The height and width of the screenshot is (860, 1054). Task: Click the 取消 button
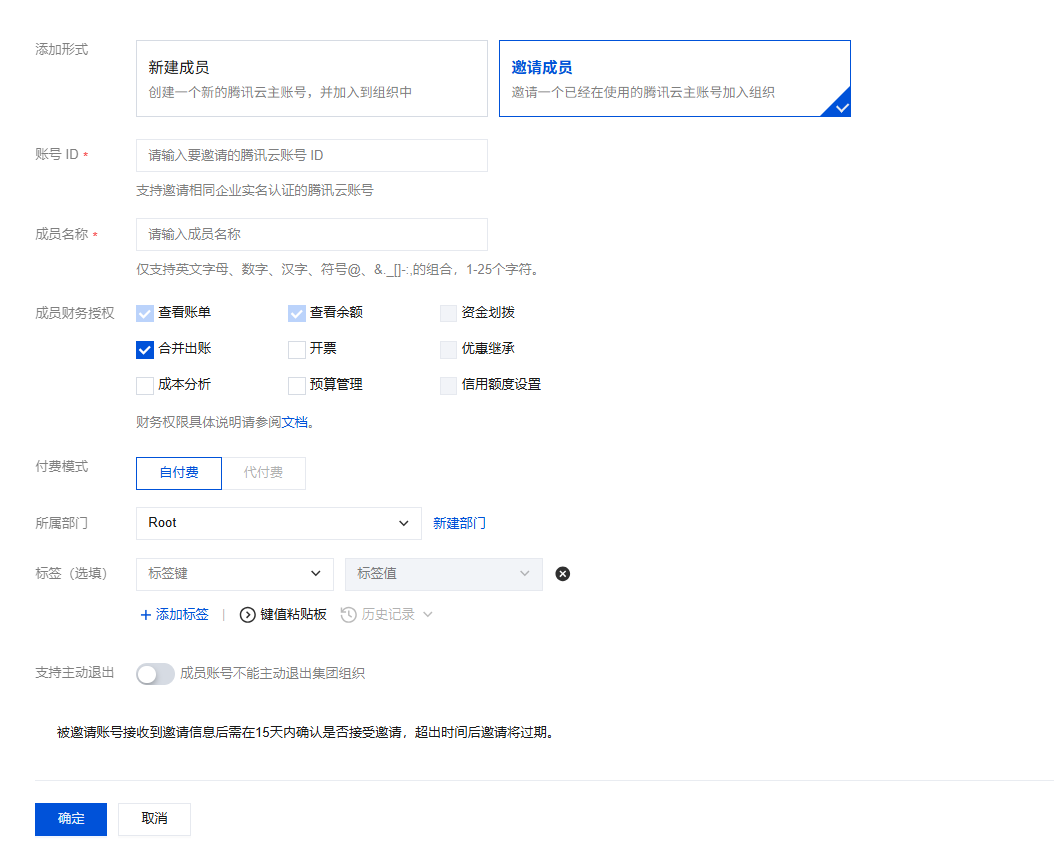(154, 819)
